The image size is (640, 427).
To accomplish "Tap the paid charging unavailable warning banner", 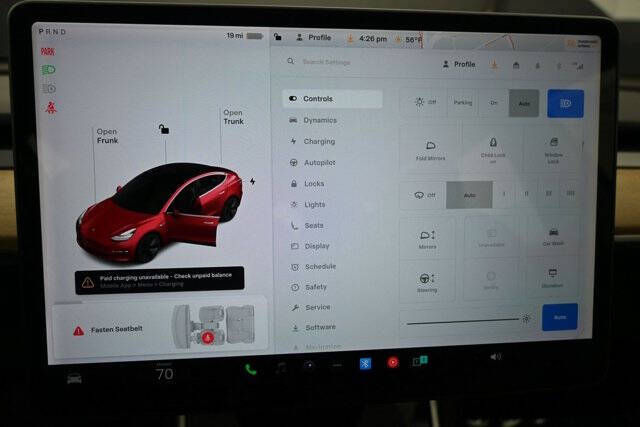I will click(x=160, y=280).
